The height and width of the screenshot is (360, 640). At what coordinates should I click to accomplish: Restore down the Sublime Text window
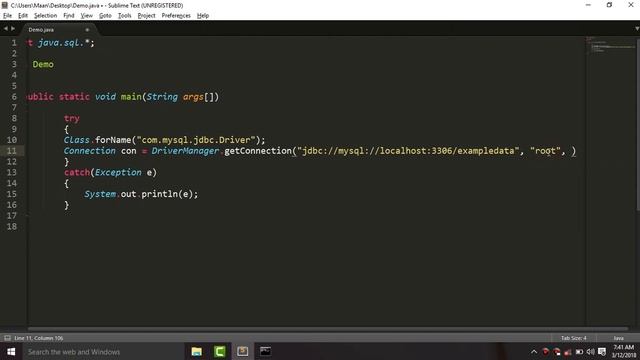609,5
